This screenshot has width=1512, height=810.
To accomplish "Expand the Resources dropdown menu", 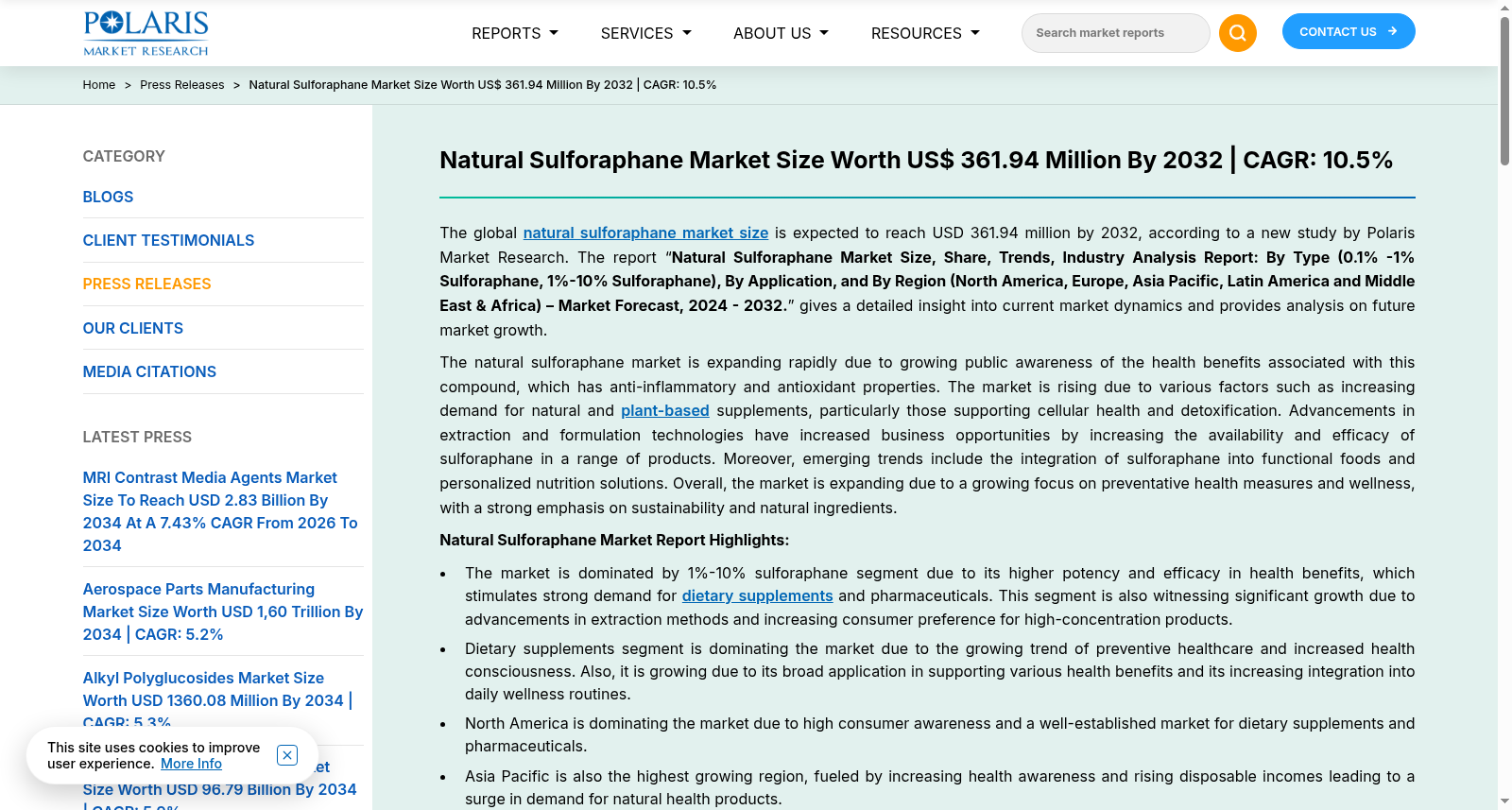I will [925, 33].
